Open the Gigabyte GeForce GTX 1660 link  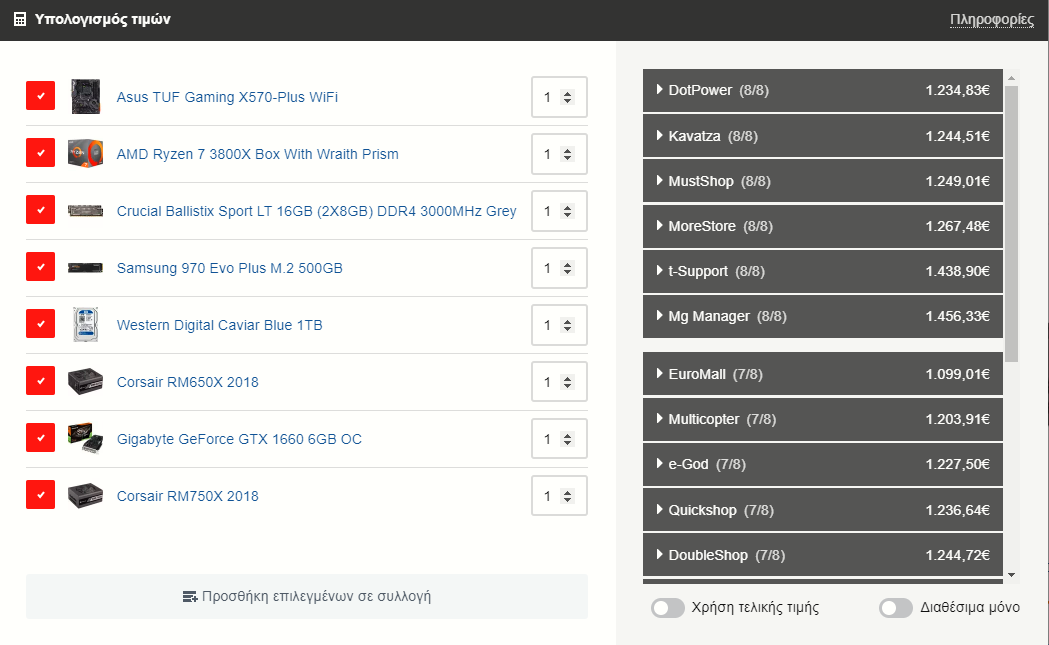(239, 439)
